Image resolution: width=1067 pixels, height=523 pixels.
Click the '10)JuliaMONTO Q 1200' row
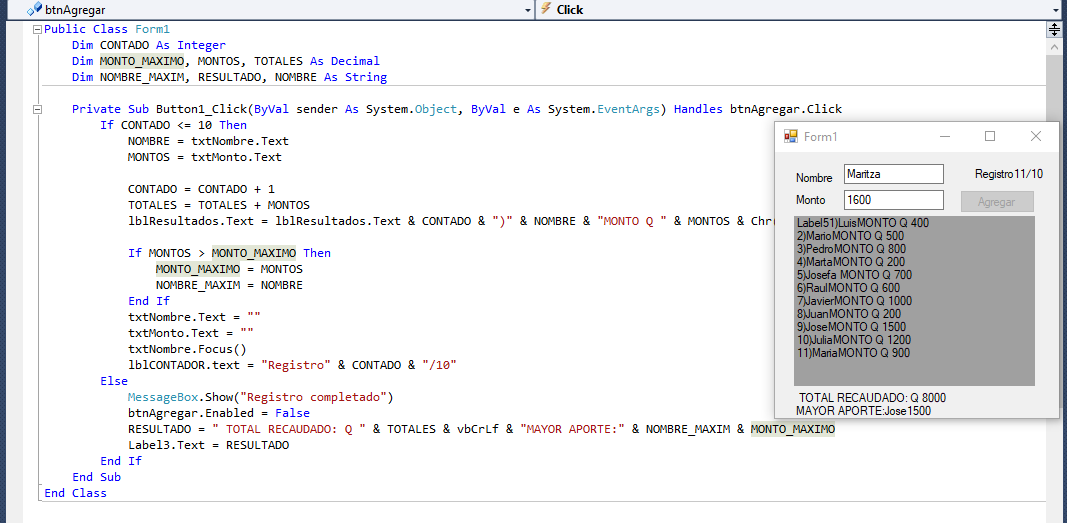tap(853, 339)
